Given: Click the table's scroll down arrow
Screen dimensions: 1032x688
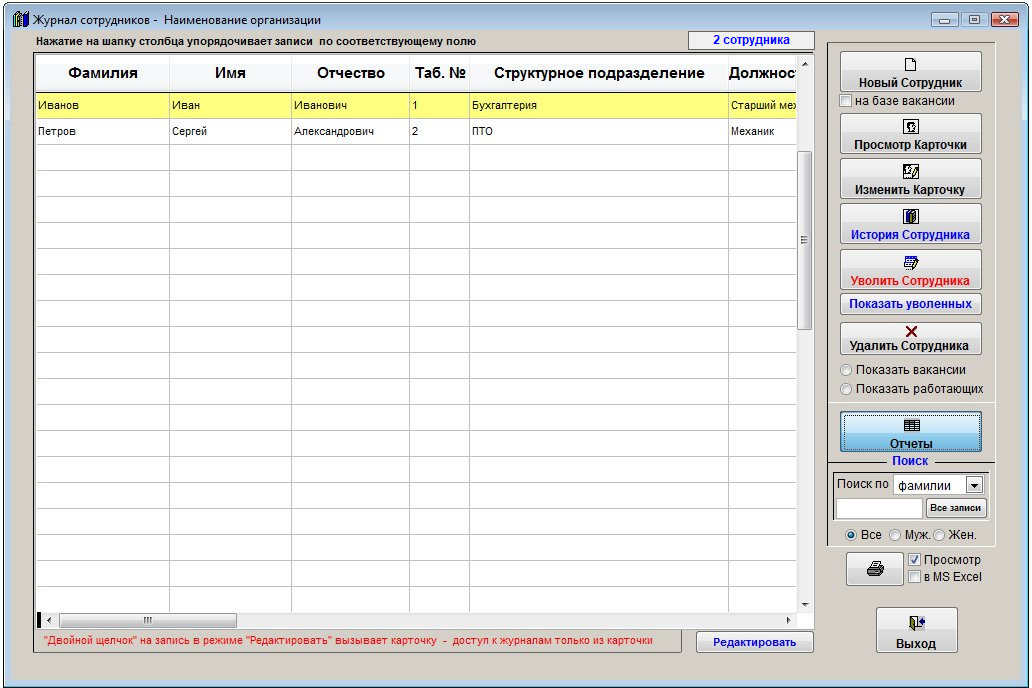Looking at the screenshot, I should [804, 604].
